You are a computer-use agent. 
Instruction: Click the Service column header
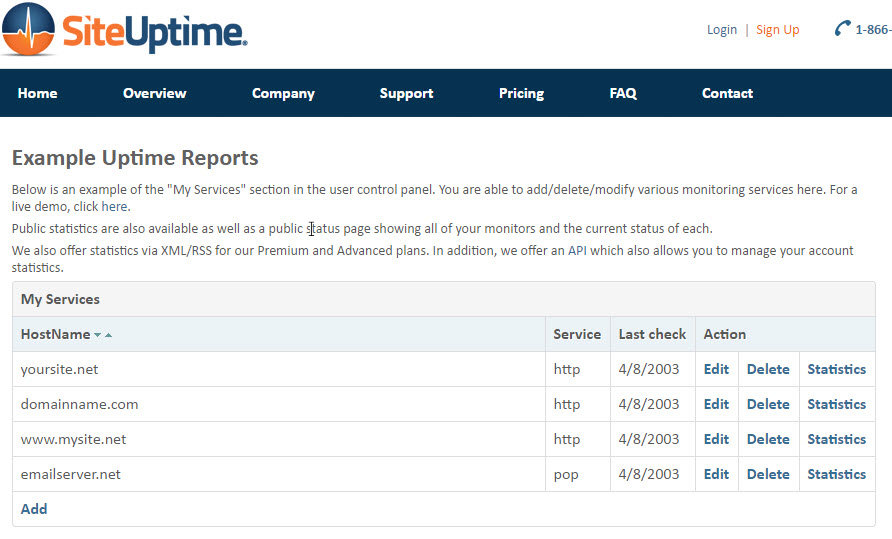click(x=577, y=334)
